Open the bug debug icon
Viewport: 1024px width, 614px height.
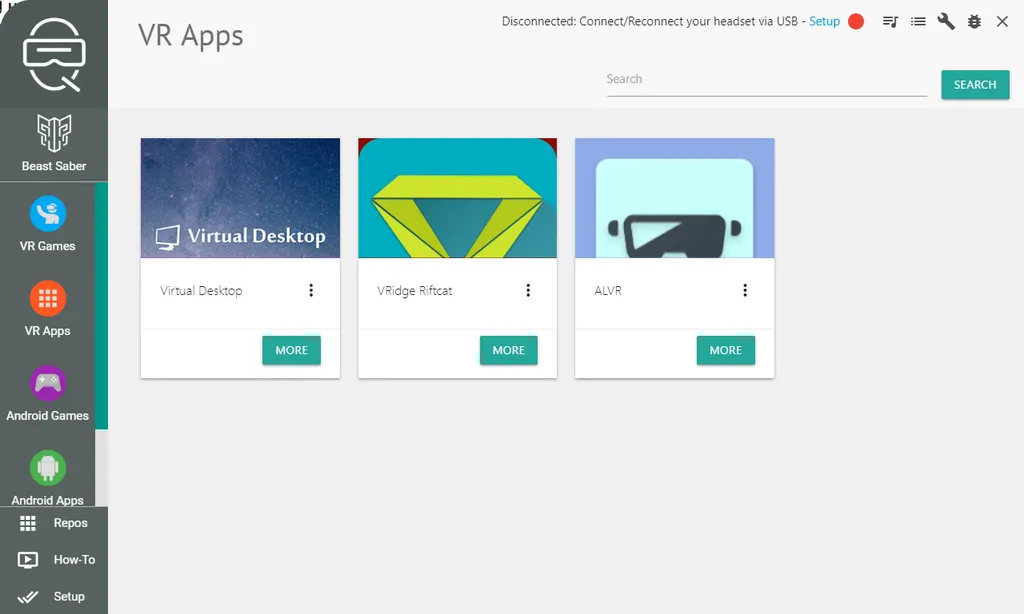(x=974, y=22)
